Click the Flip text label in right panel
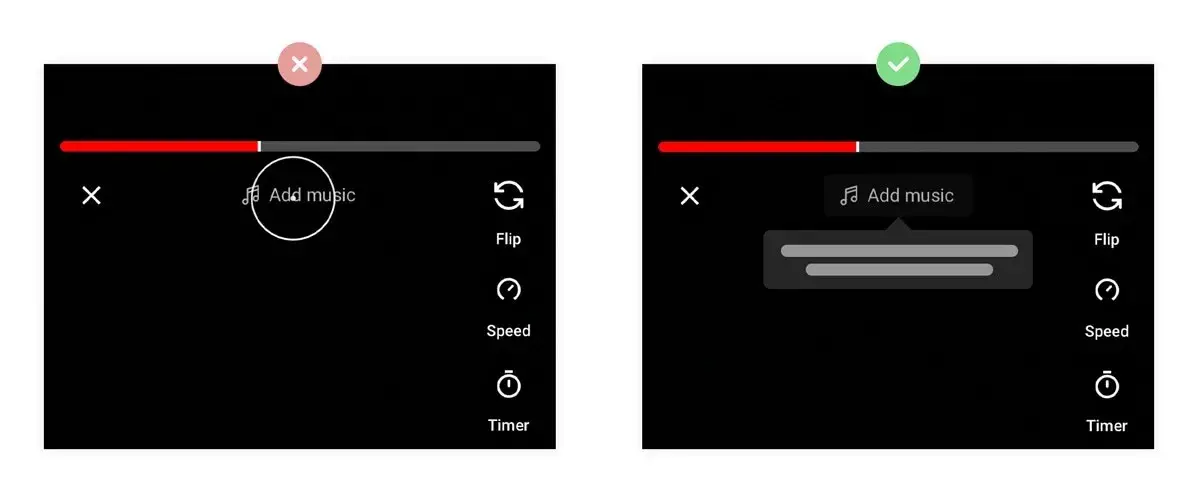This screenshot has height=493, width=1200. 1107,239
